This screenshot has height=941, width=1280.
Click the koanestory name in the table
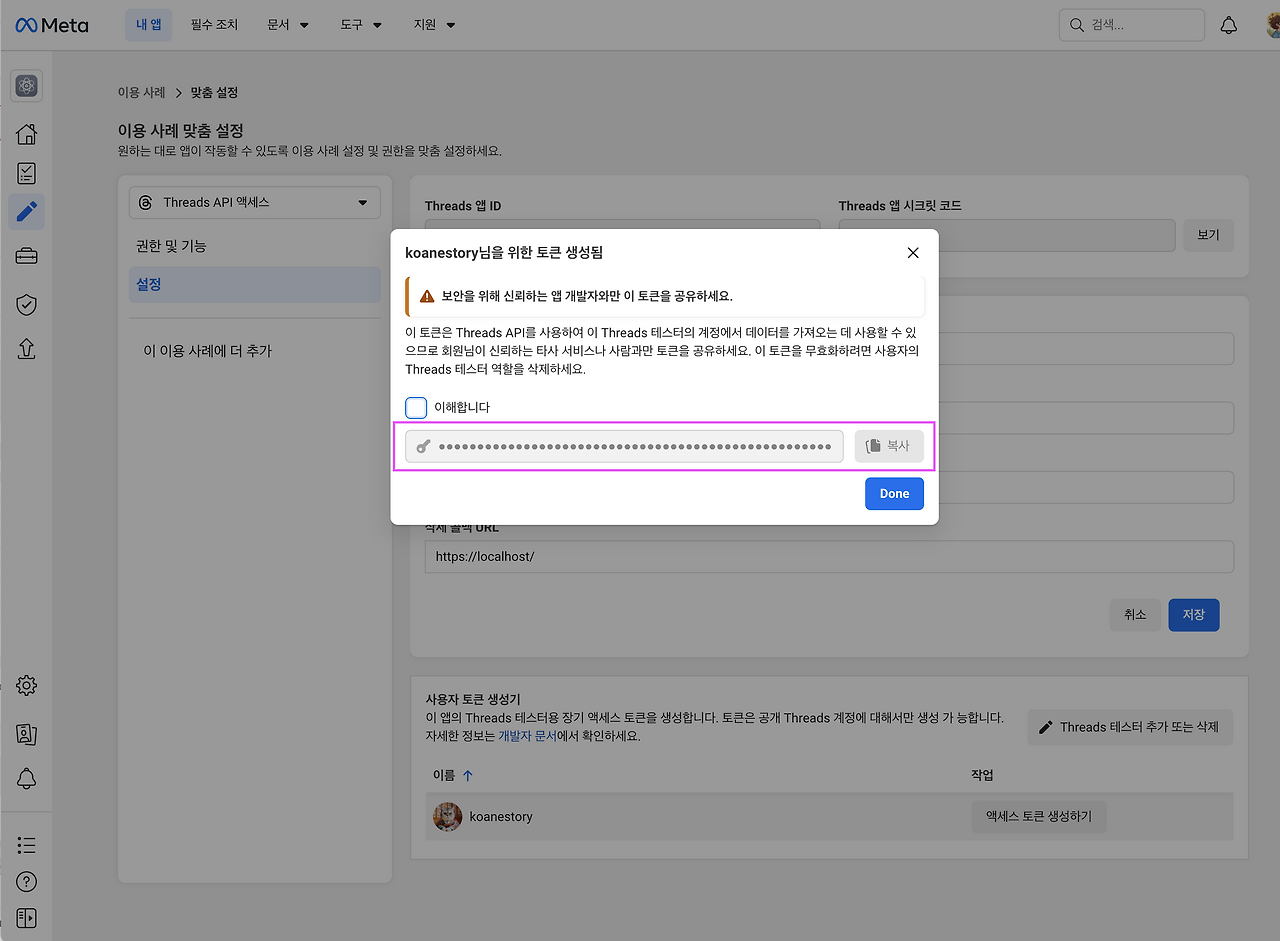501,817
